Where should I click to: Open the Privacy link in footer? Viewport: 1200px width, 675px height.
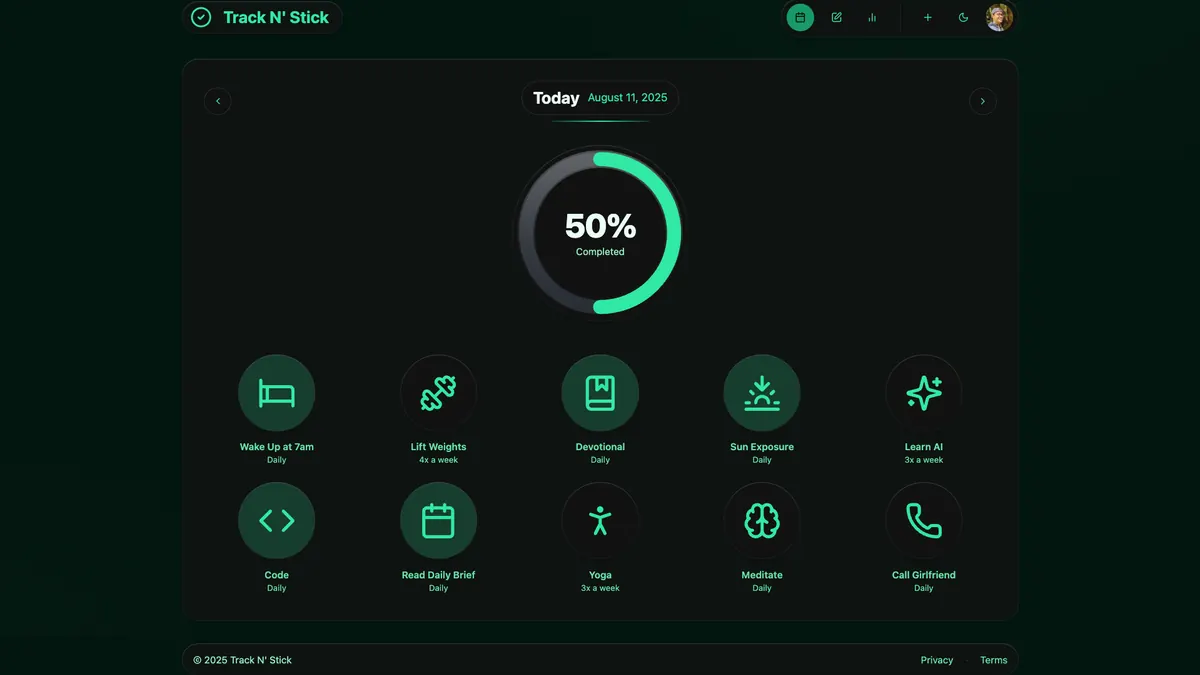[x=937, y=660]
